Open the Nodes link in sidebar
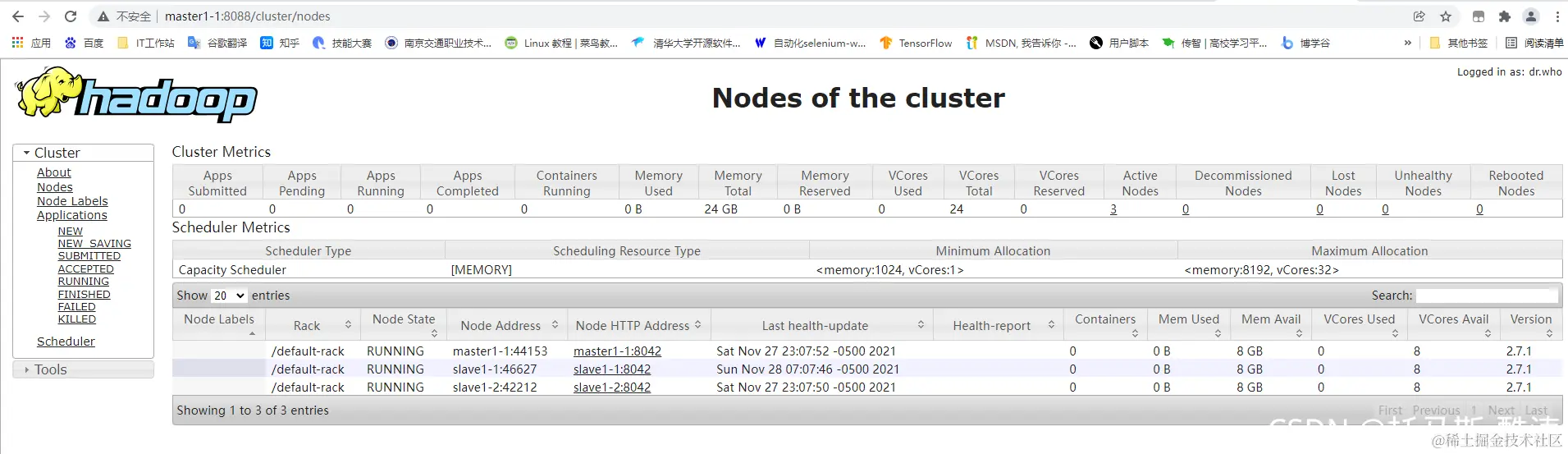The width and height of the screenshot is (1568, 454). tap(55, 187)
